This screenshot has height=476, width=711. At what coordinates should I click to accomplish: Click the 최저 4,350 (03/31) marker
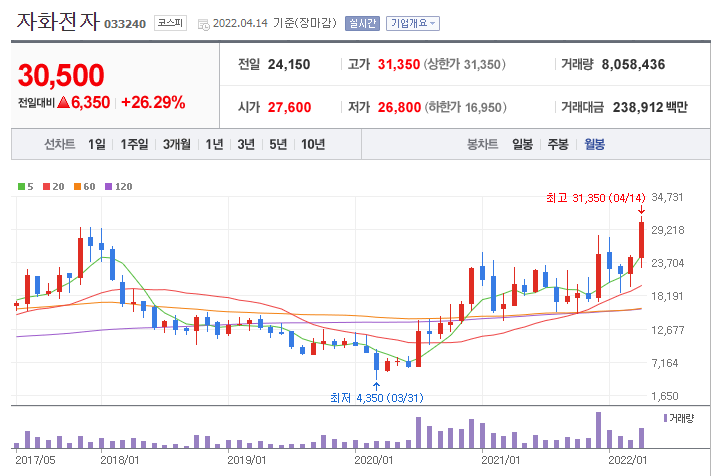click(x=377, y=398)
